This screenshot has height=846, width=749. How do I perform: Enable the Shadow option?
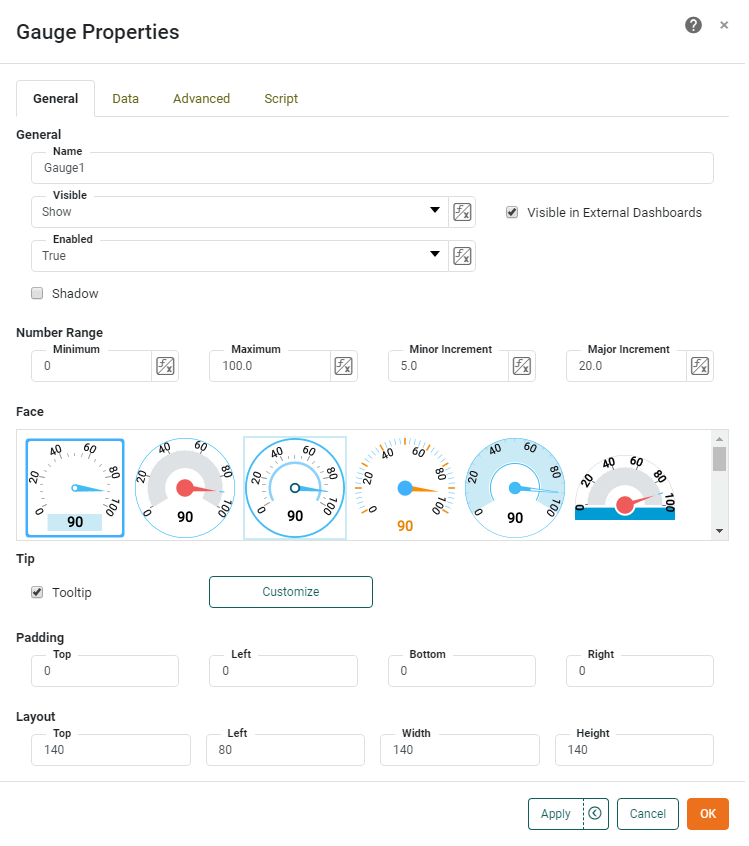[x=37, y=293]
